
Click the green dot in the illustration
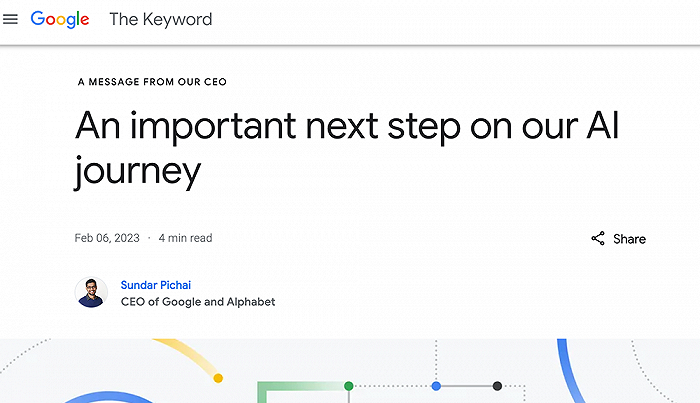349,385
